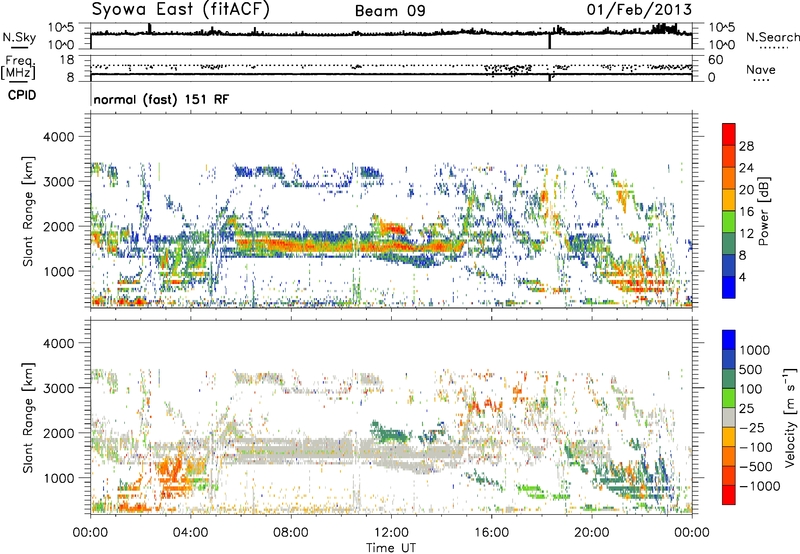Click the "12" tick on Power color bar
This screenshot has width=800, height=554.
click(x=746, y=233)
